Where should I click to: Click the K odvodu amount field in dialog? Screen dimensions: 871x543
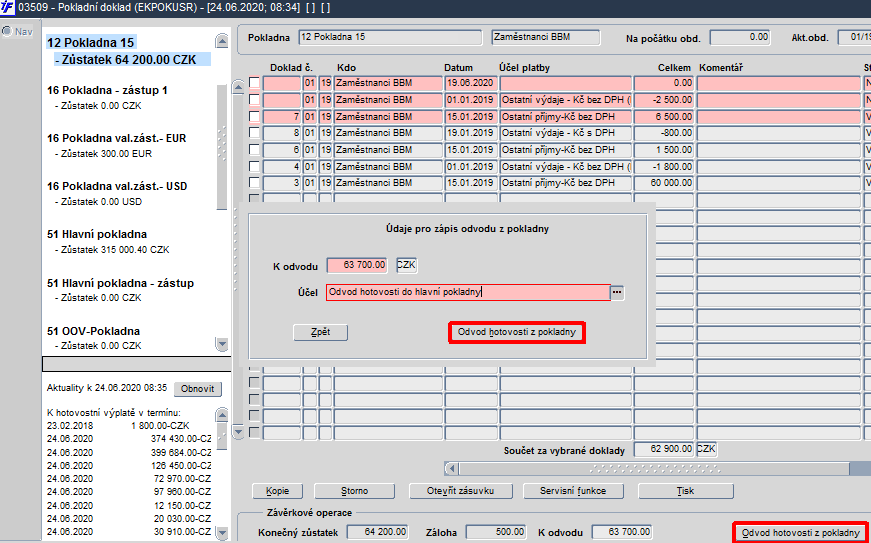point(357,265)
